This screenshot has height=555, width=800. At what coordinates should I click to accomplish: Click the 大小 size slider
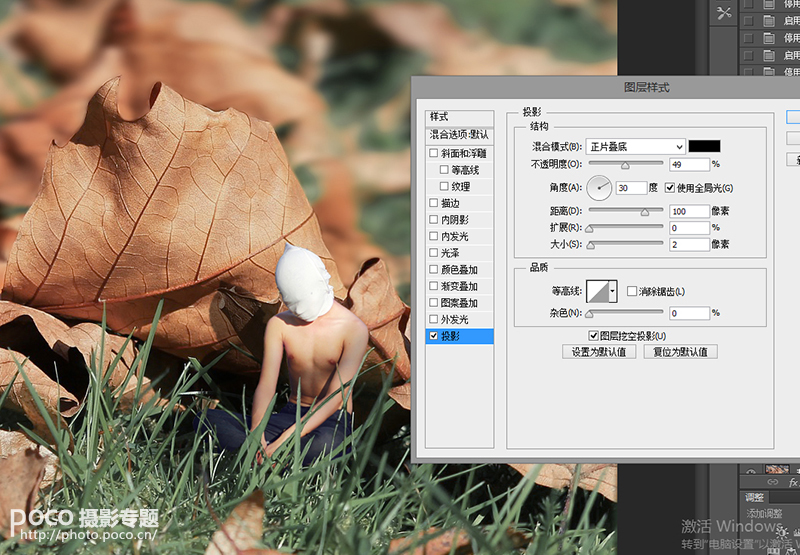[x=626, y=244]
